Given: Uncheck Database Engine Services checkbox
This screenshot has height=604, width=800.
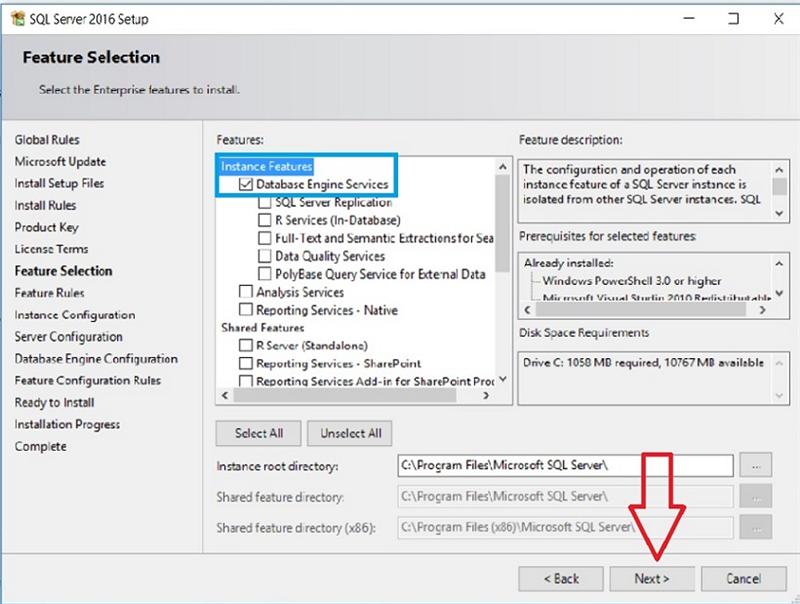Looking at the screenshot, I should click(245, 184).
